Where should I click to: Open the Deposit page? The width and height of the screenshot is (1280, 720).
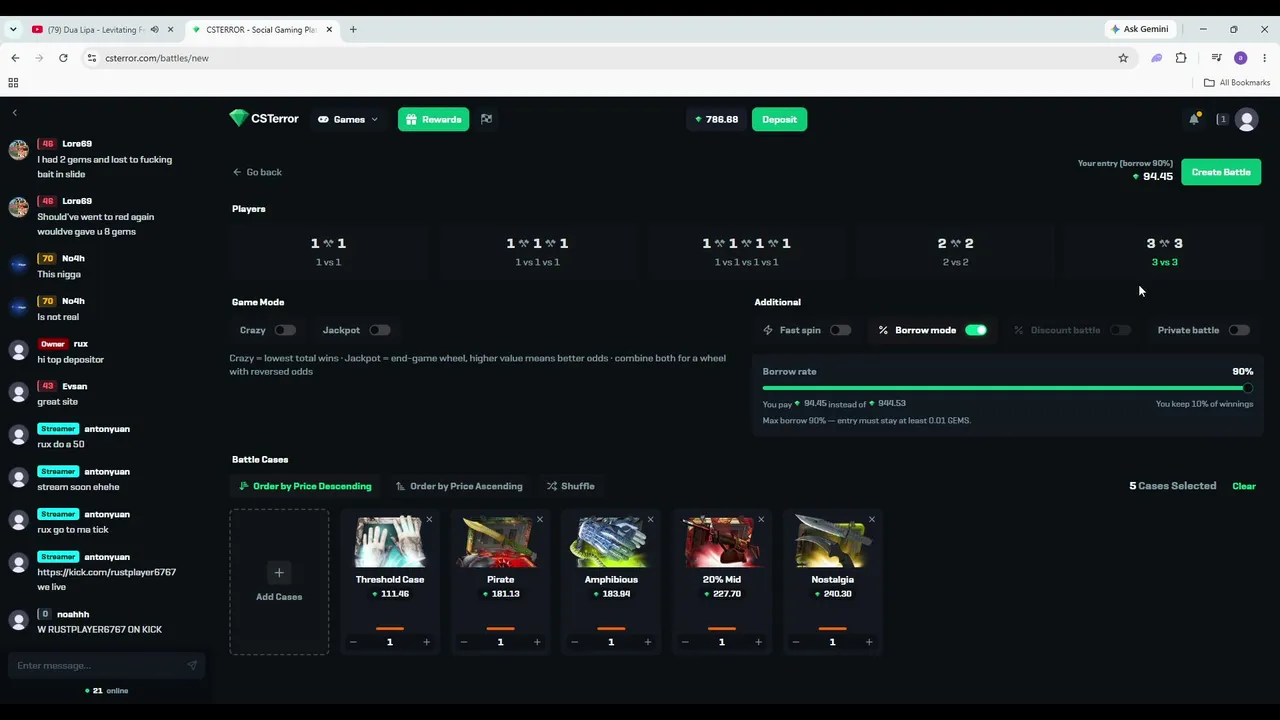pos(779,119)
